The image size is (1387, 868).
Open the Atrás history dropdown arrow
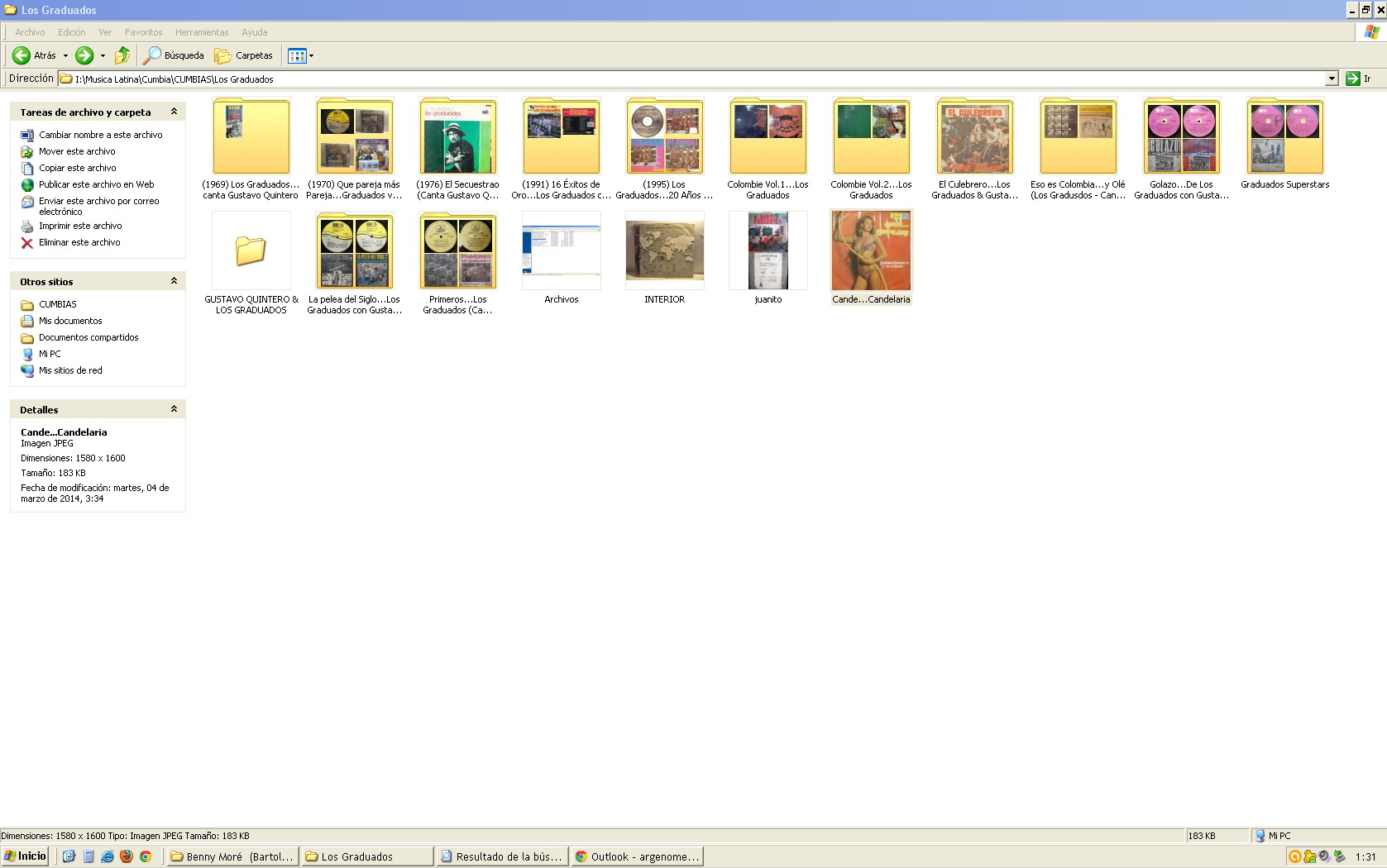pos(65,55)
